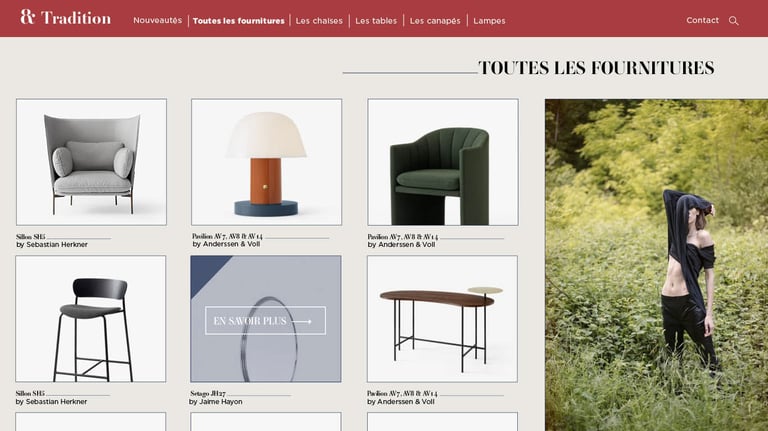Open the black bar stool thumbnail
The height and width of the screenshot is (431, 768).
(91, 319)
